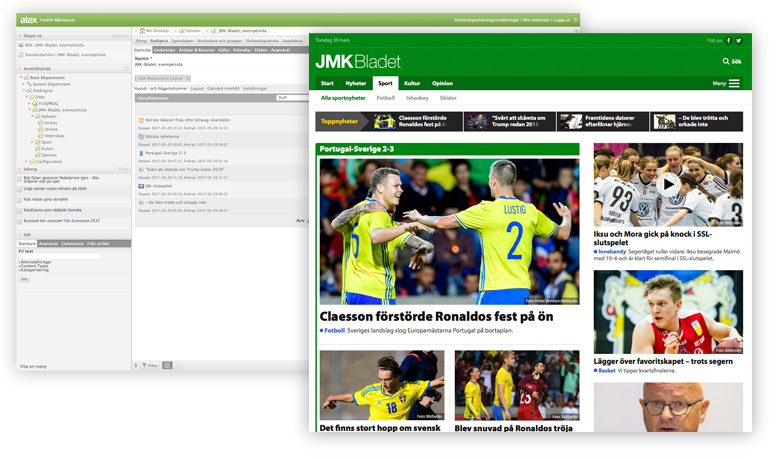Click the atex logo in CMS window
The image size is (780, 460).
(28, 20)
